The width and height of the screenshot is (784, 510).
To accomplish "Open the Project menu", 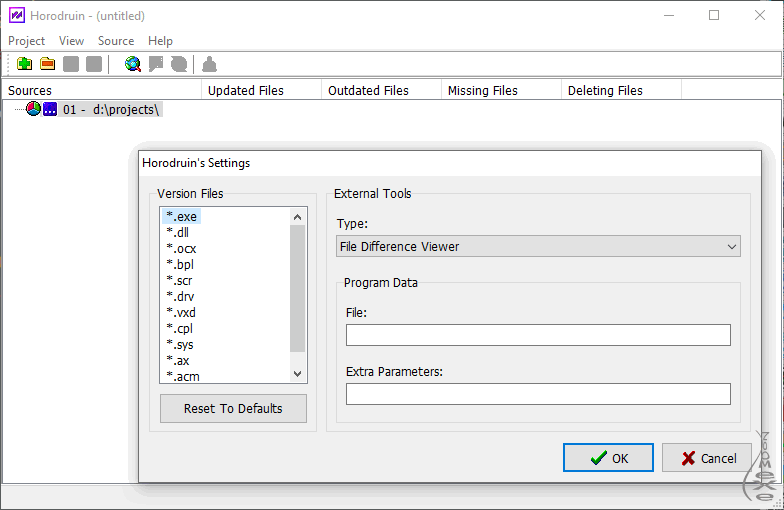I will (27, 41).
